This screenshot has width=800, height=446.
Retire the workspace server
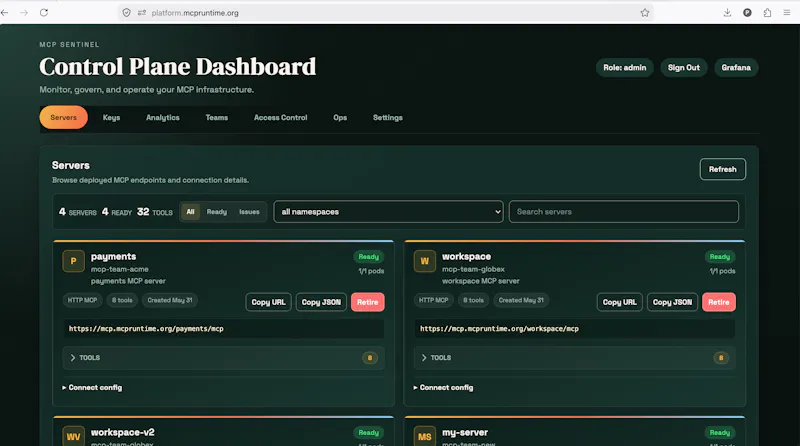pyautogui.click(x=719, y=302)
